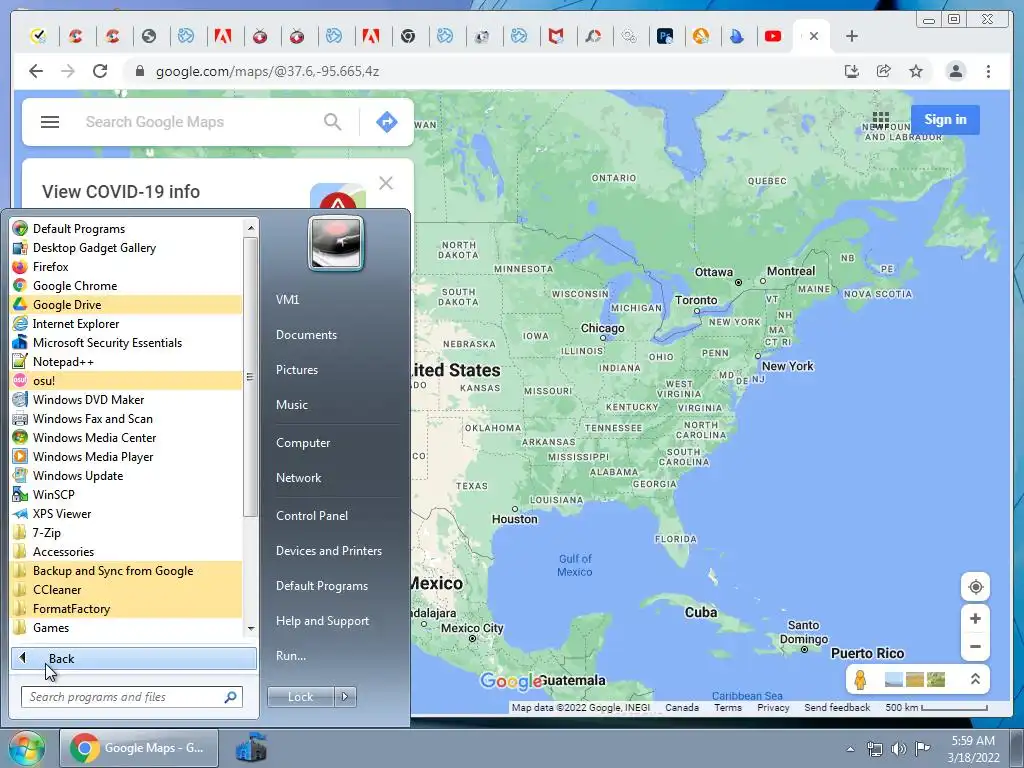Screen dimensions: 1024x768
Task: Open Windows Update from programs list
Action: (x=78, y=475)
